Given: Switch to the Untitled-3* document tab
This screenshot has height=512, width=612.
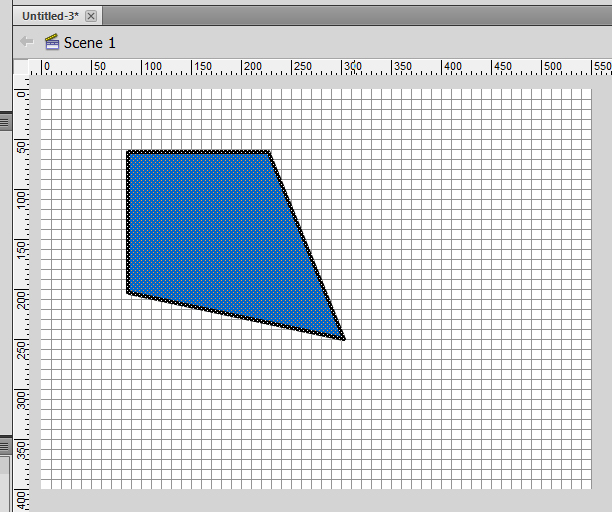Looking at the screenshot, I should [50, 16].
